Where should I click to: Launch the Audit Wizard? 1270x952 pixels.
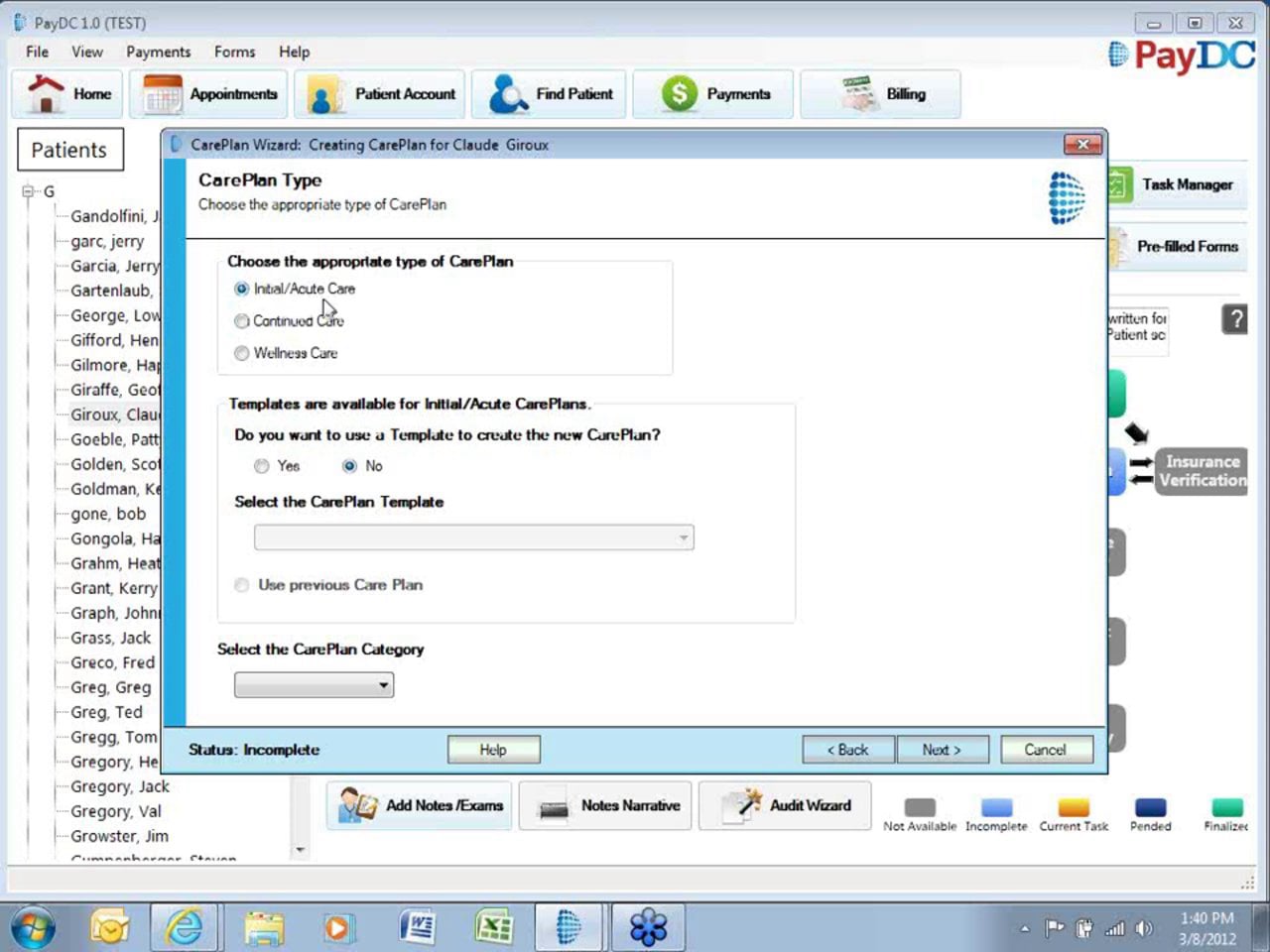click(x=785, y=805)
